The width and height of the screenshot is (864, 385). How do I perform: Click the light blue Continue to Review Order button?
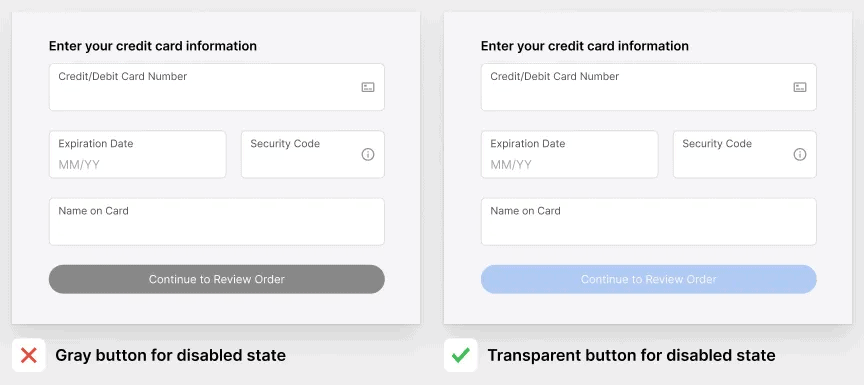click(649, 279)
